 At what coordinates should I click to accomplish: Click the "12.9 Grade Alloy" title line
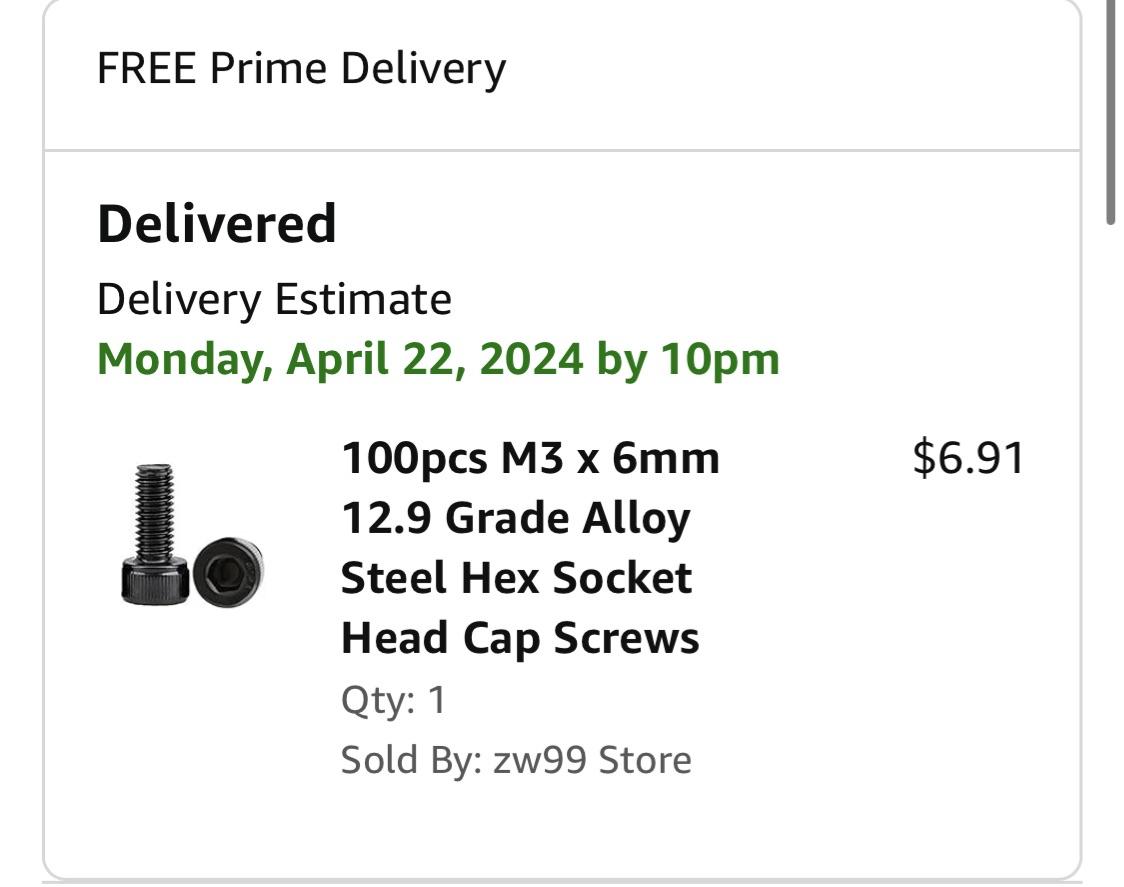point(515,519)
